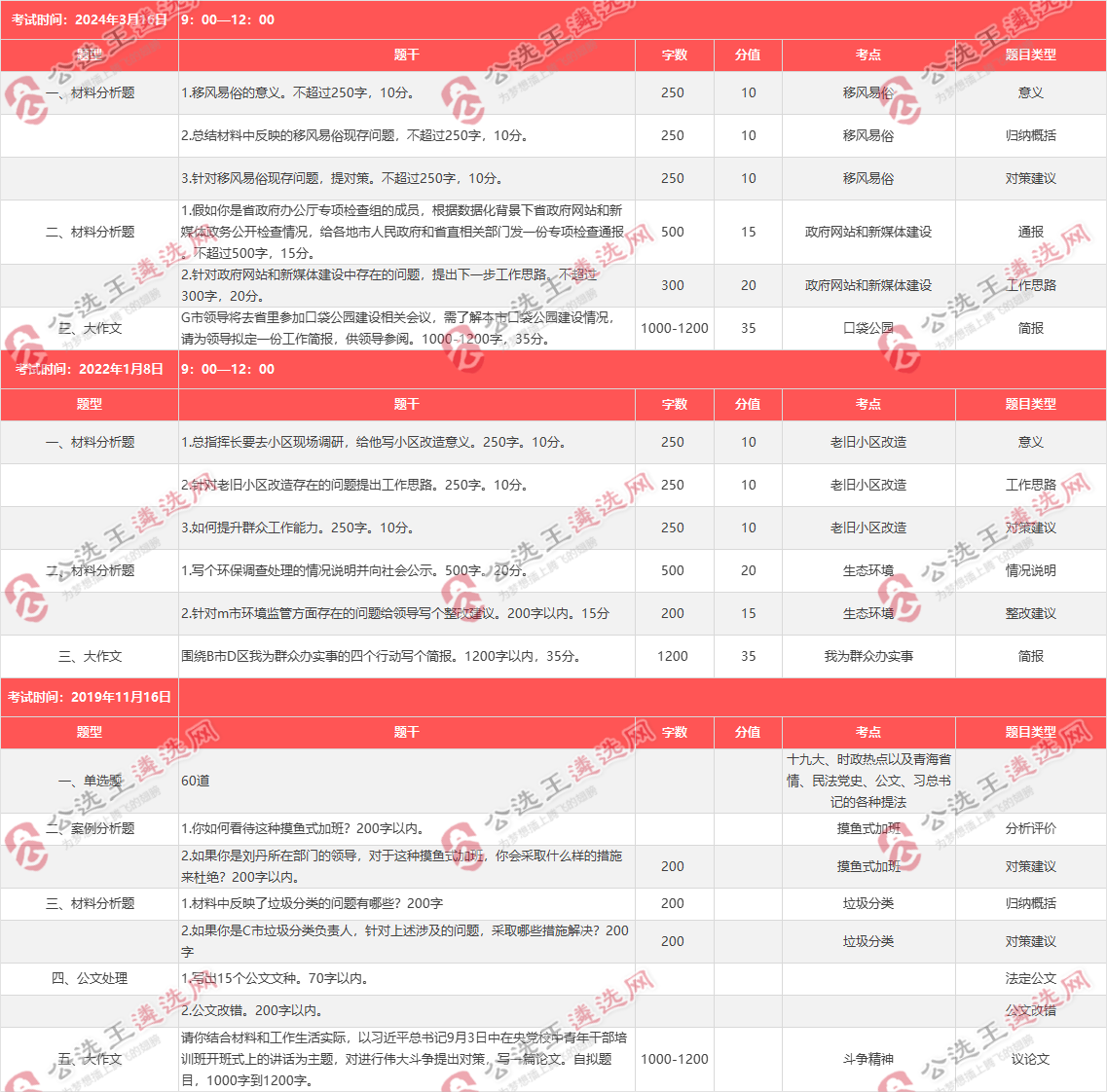
Task: Select the 议论文 question type cell
Action: point(1030,1059)
